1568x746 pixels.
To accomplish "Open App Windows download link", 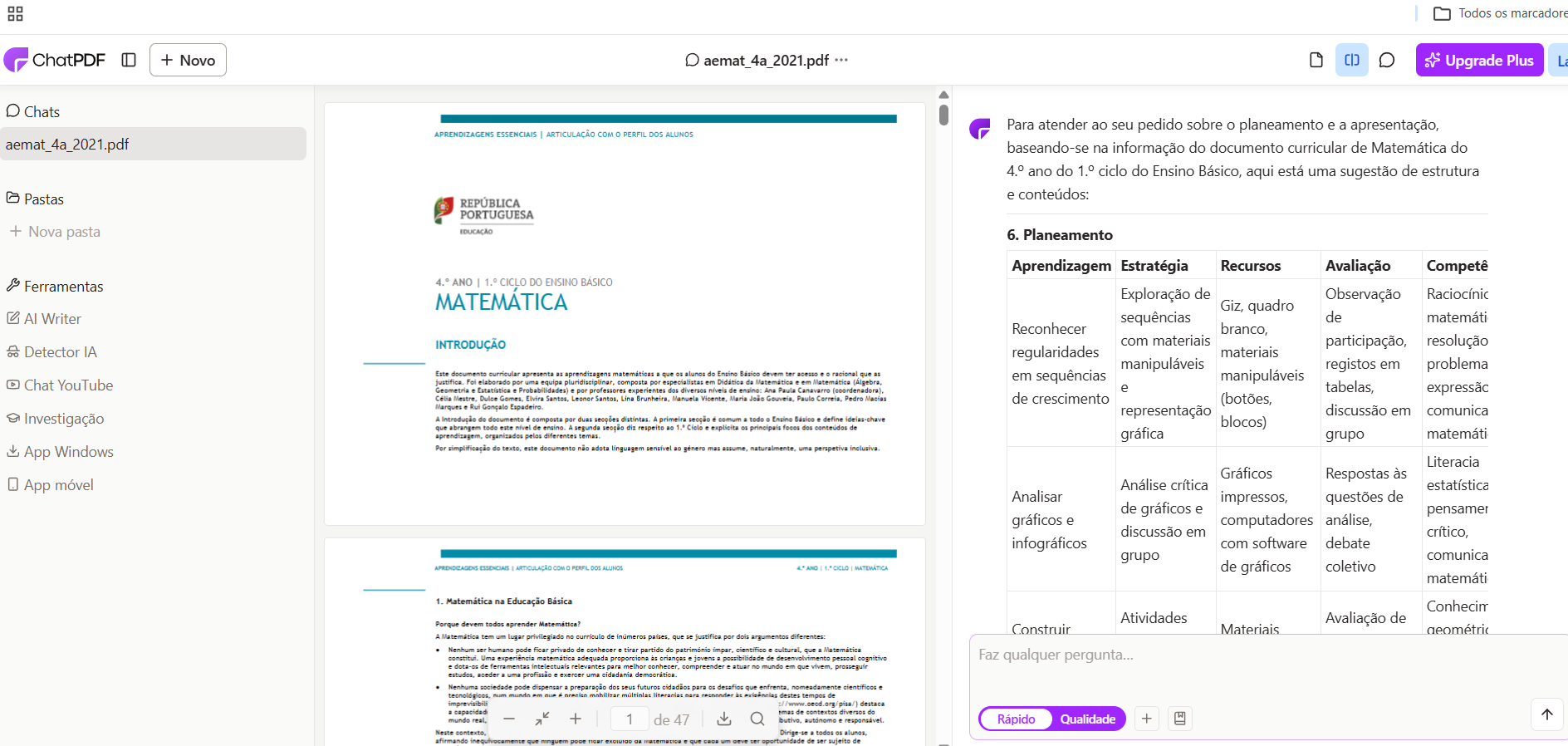I will click(60, 452).
